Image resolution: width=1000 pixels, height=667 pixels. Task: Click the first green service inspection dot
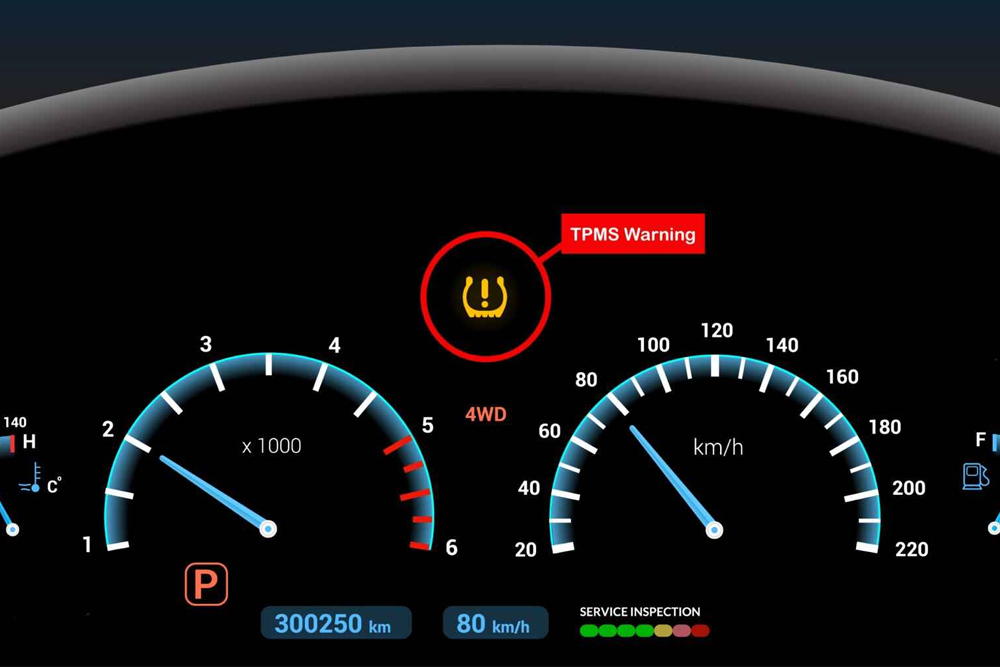click(x=589, y=631)
